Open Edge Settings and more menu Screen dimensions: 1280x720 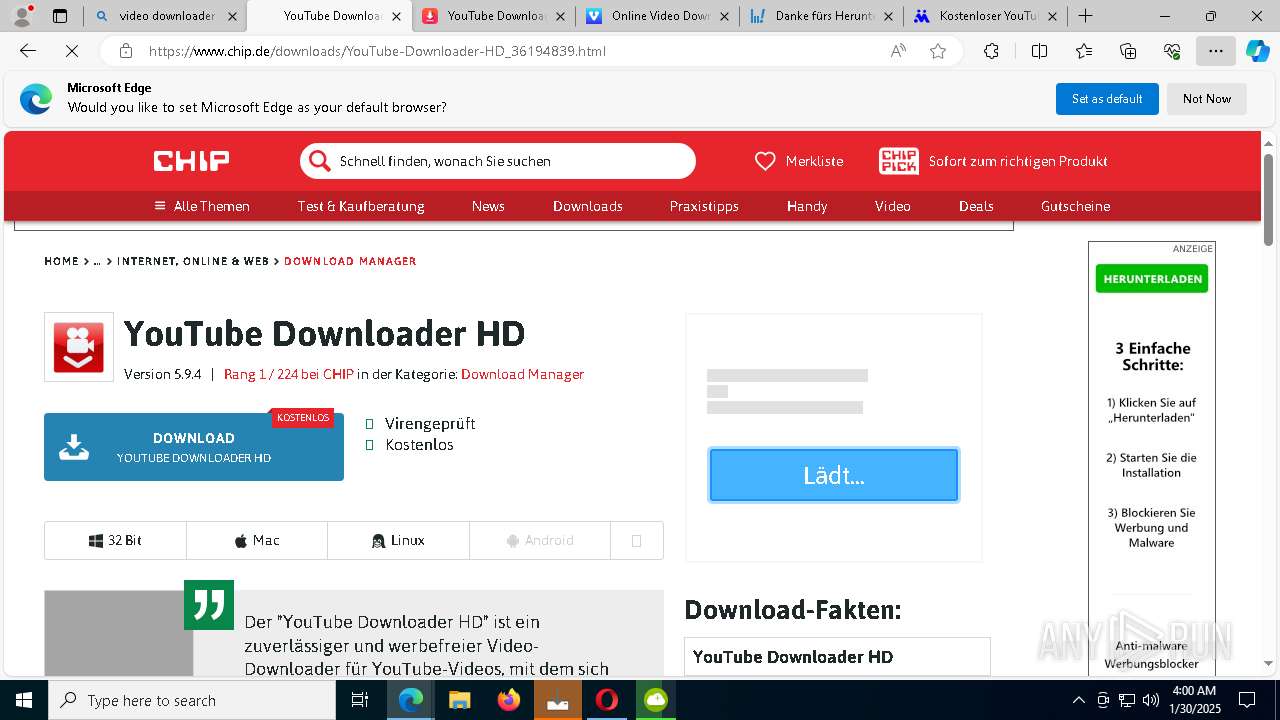pos(1216,51)
